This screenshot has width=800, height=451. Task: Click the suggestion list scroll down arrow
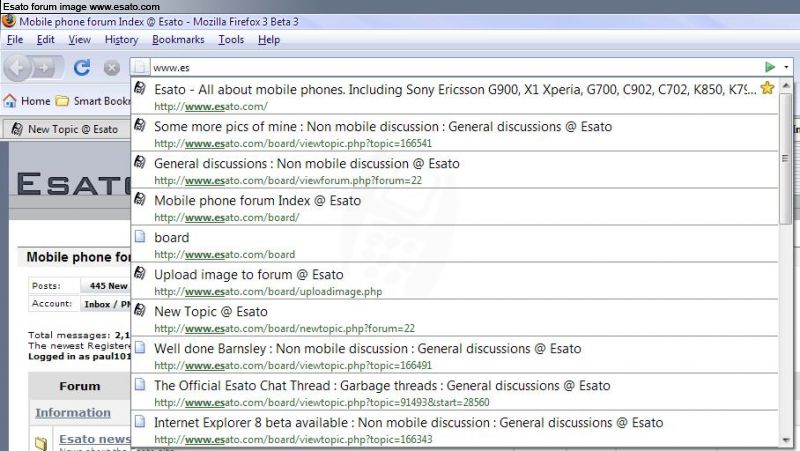(x=786, y=441)
